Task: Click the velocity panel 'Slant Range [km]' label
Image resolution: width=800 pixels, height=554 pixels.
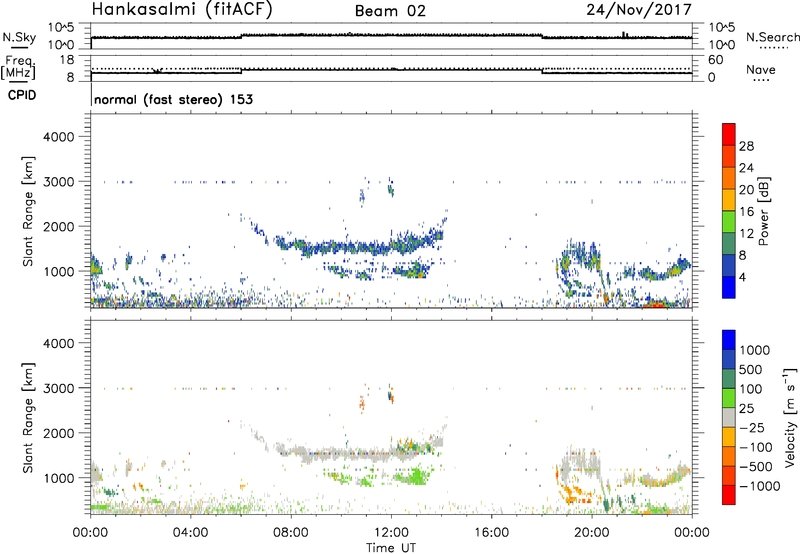Action: pyautogui.click(x=28, y=417)
